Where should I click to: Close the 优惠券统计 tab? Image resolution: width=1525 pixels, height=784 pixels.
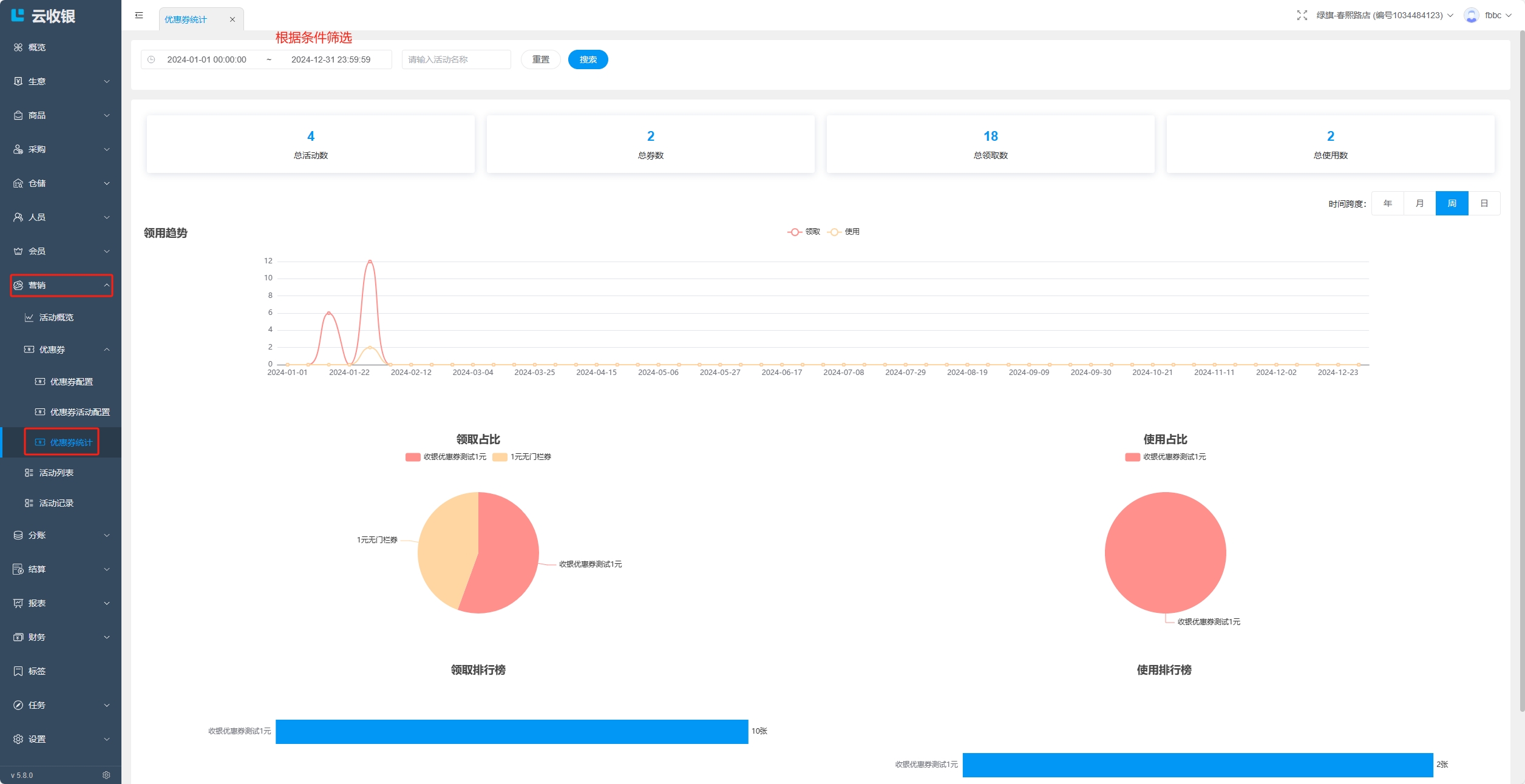(x=232, y=19)
